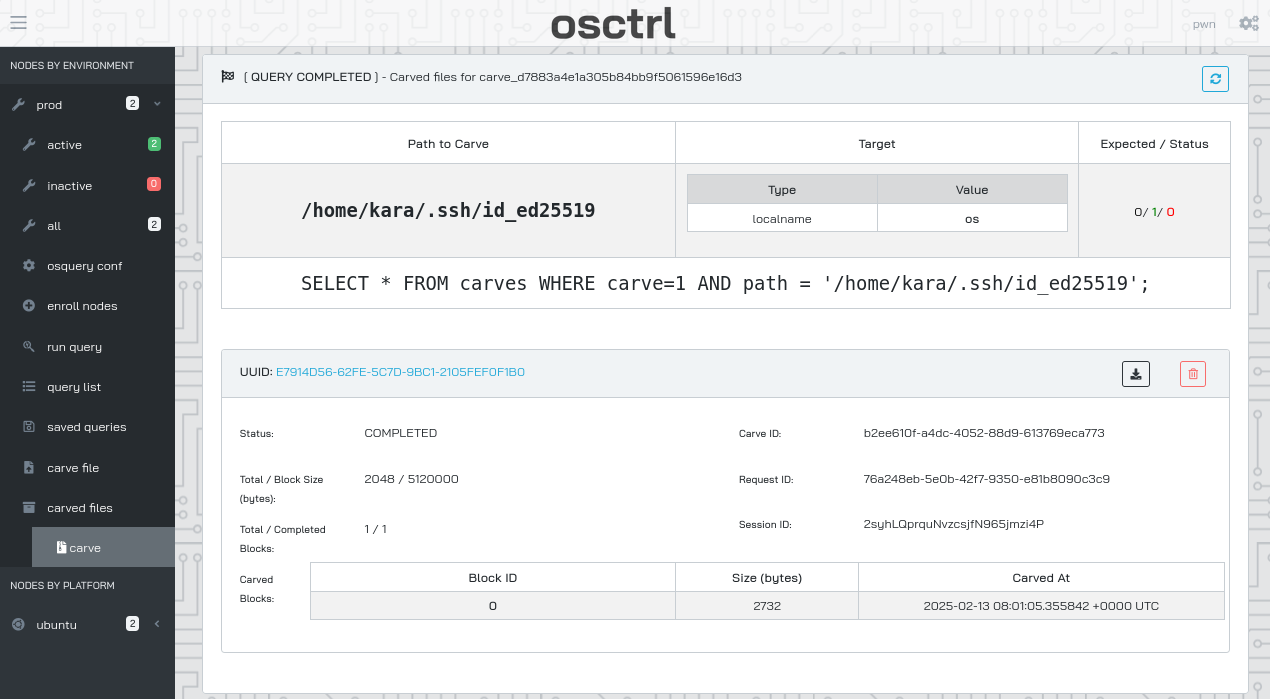This screenshot has height=699, width=1270.
Task: Download the carved file
Action: click(1135, 374)
